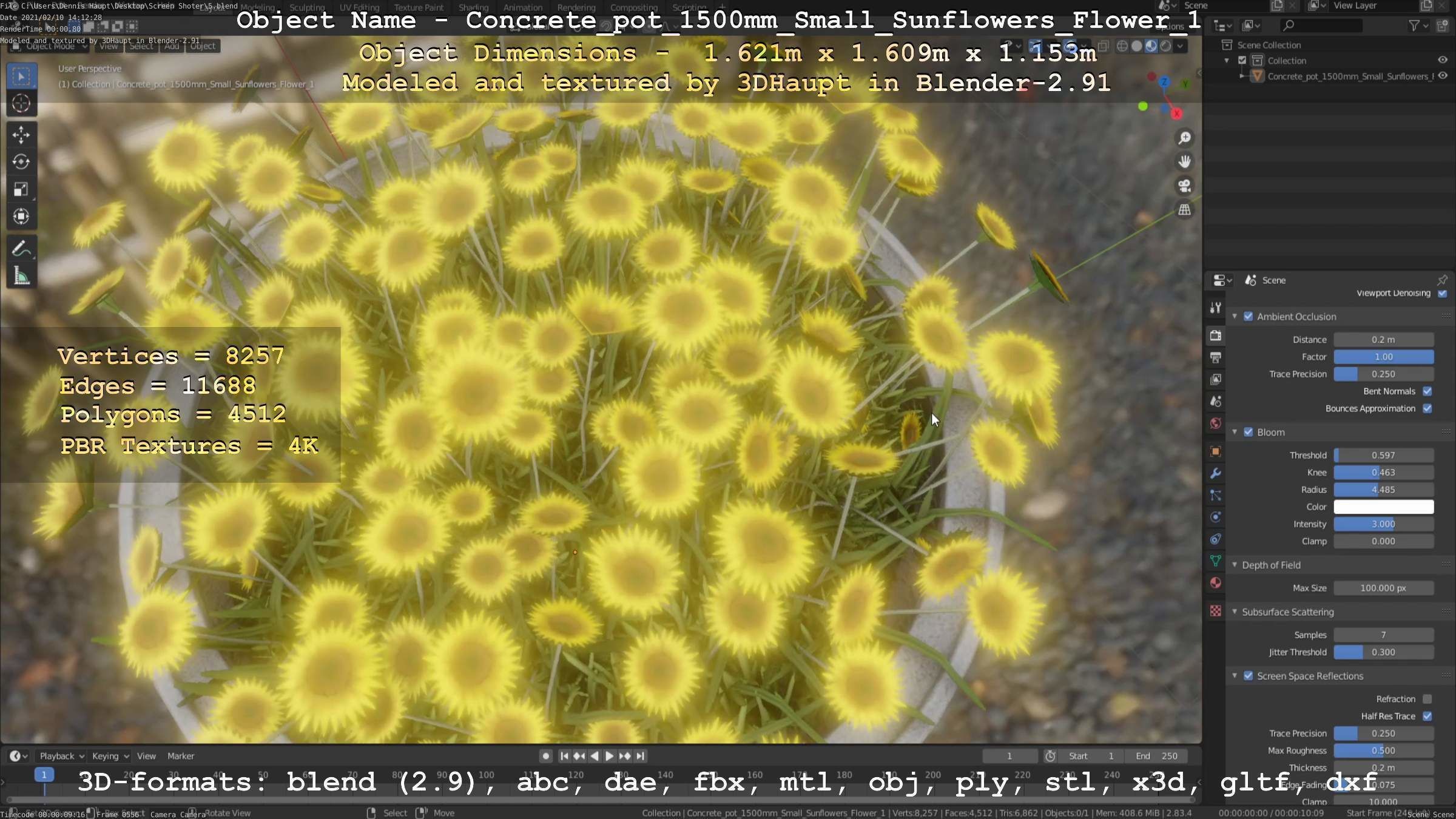Set the Bloom Color swatch

pos(1383,507)
